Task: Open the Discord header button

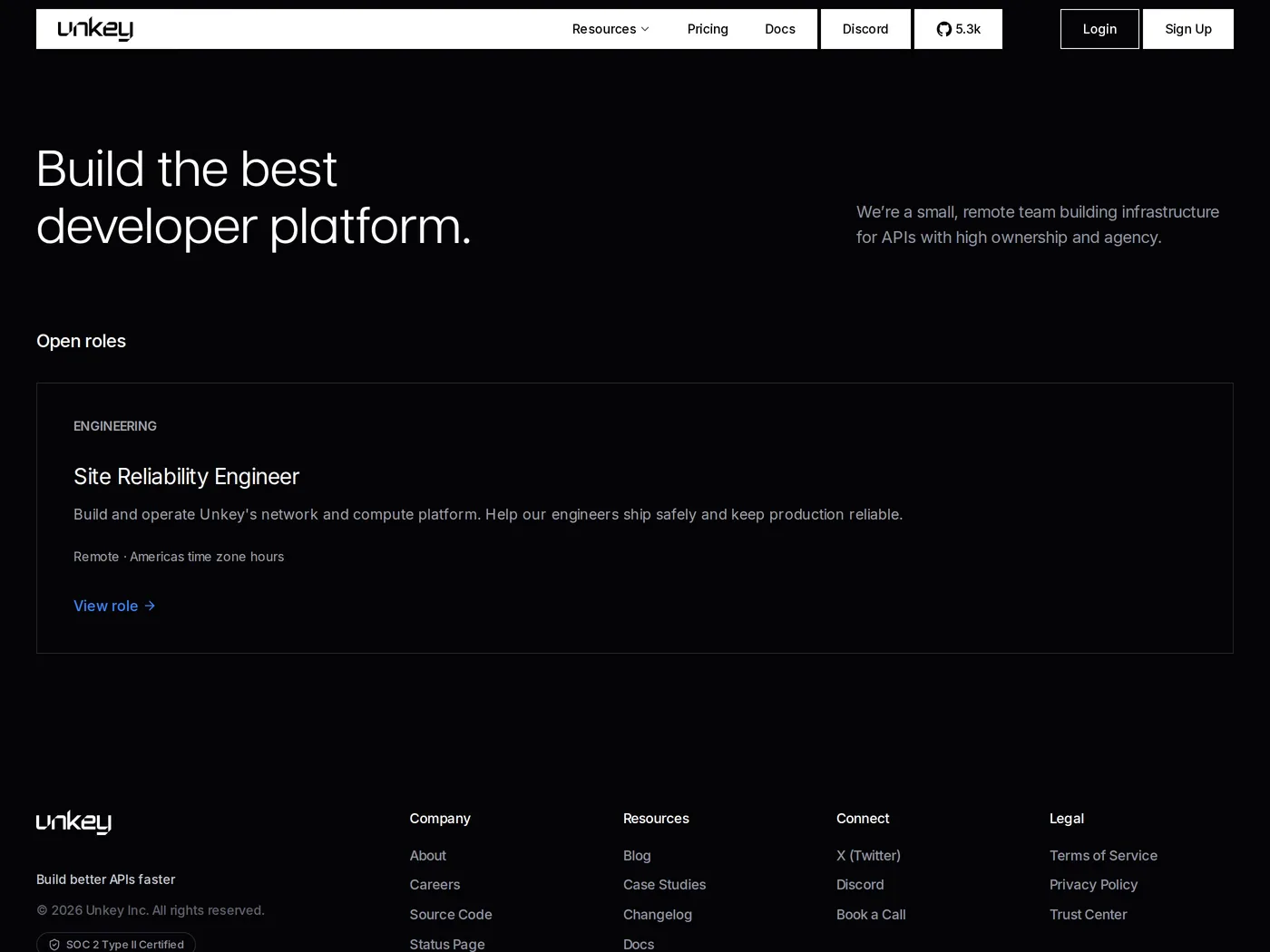Action: (x=865, y=29)
